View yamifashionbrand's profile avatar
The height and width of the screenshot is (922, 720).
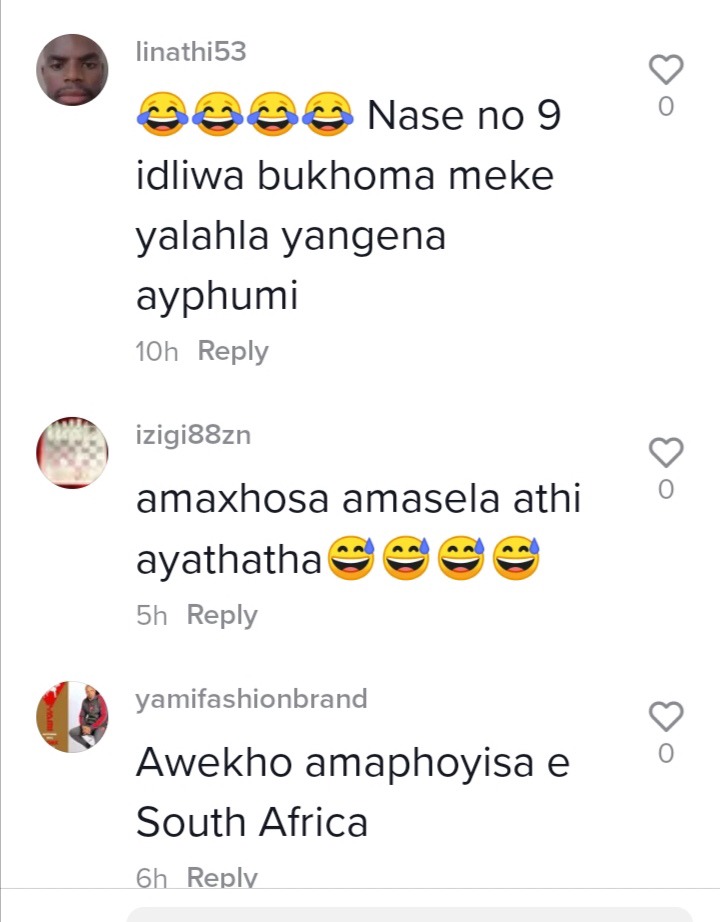point(72,717)
